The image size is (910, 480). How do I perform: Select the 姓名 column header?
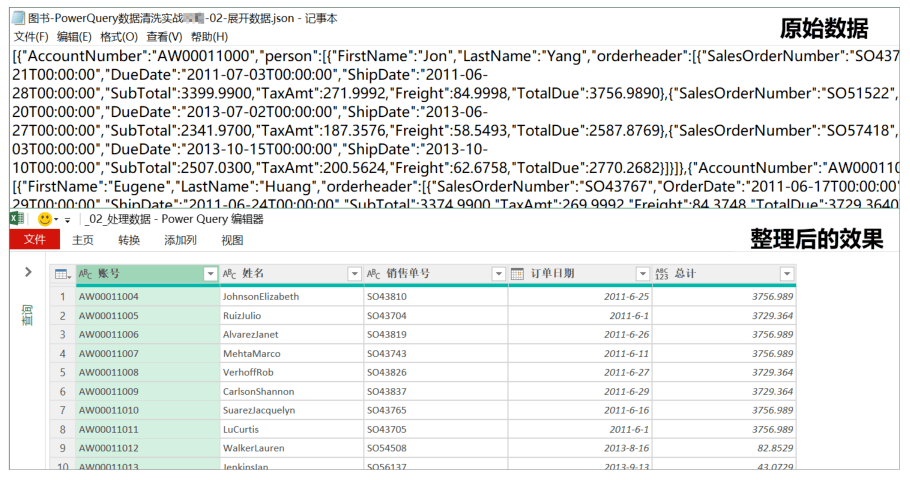tap(291, 274)
